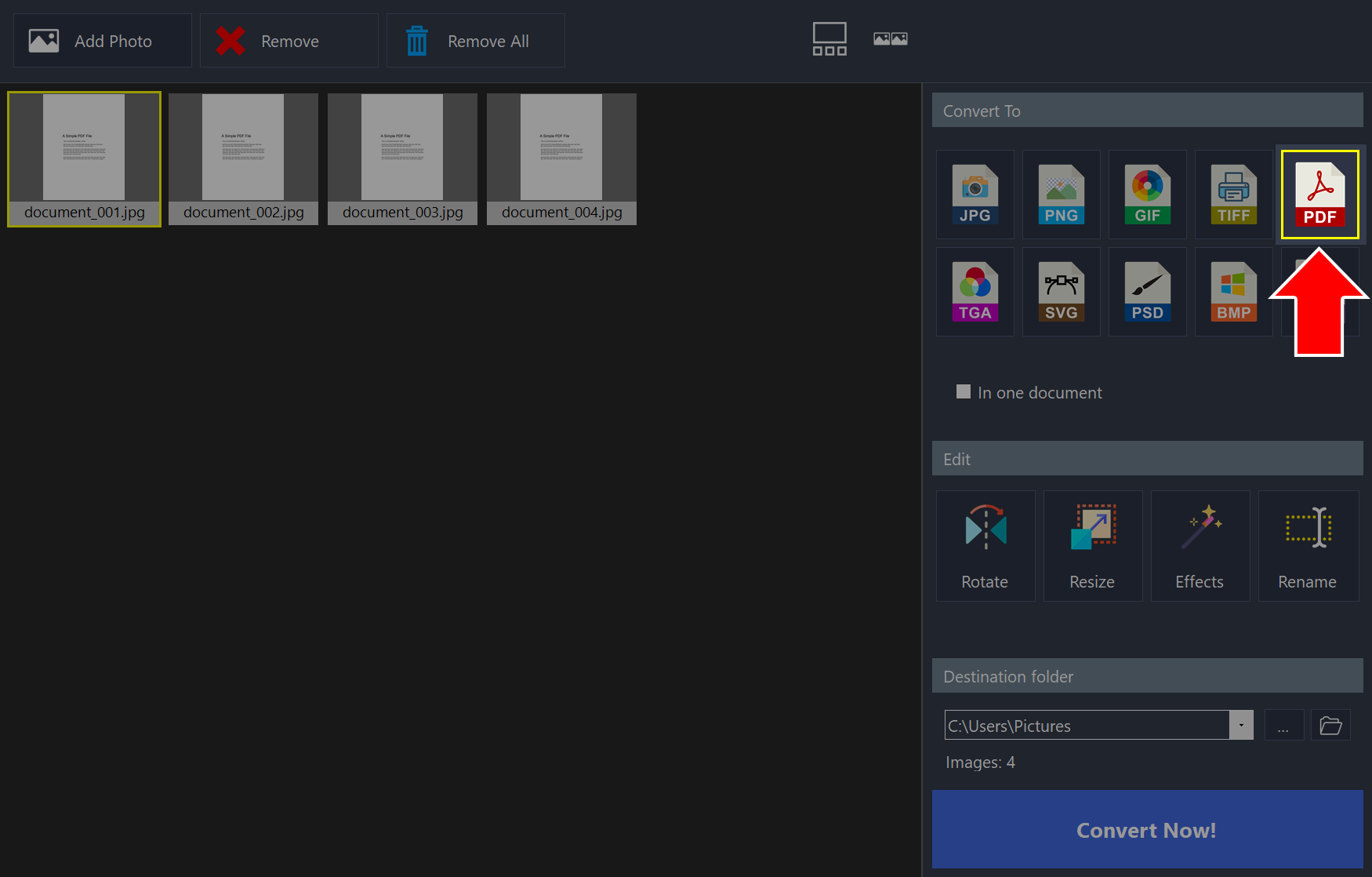This screenshot has height=877, width=1372.
Task: Click the C:\Users\Pictures path field
Action: click(1087, 725)
